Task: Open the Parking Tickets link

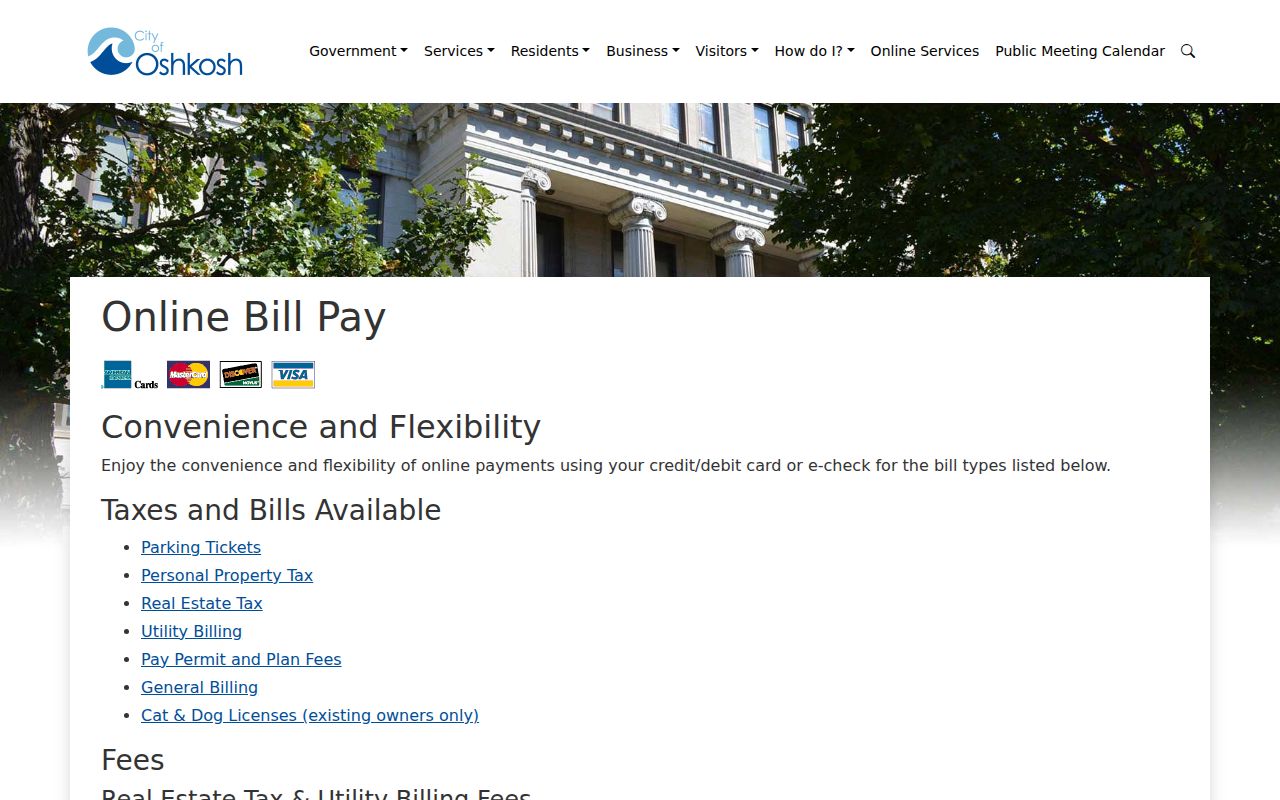Action: 201,547
